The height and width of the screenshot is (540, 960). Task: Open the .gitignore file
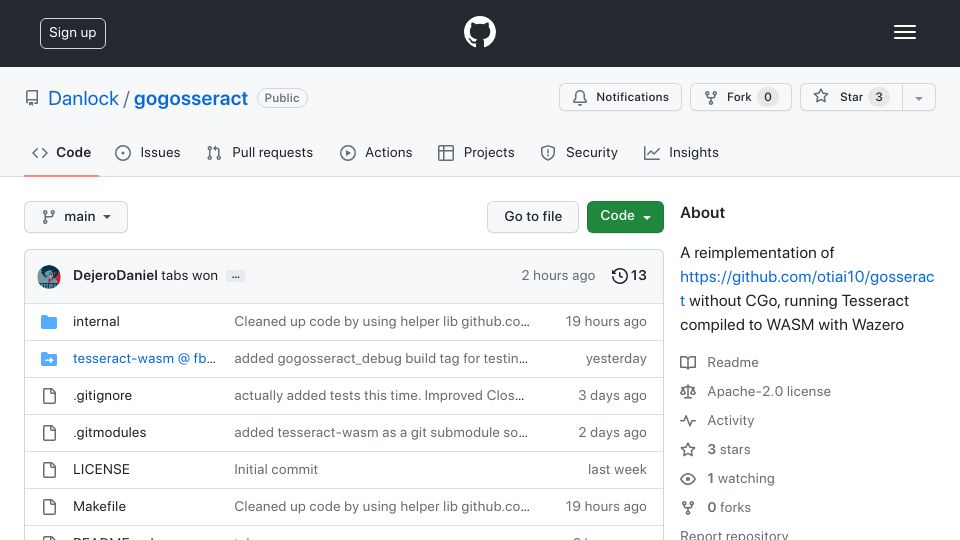click(x=102, y=396)
